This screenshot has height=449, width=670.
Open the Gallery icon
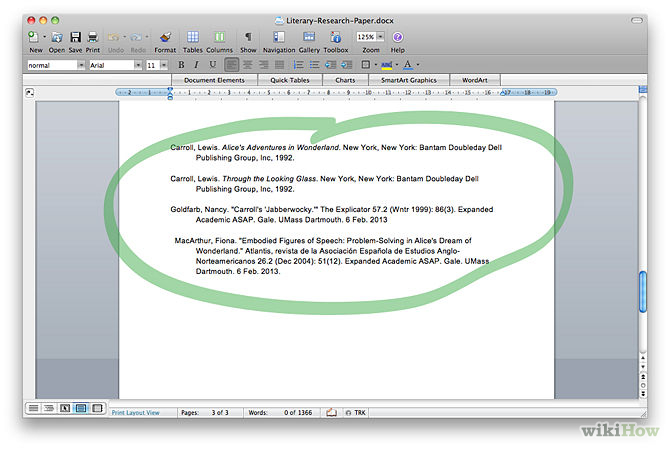tap(309, 36)
